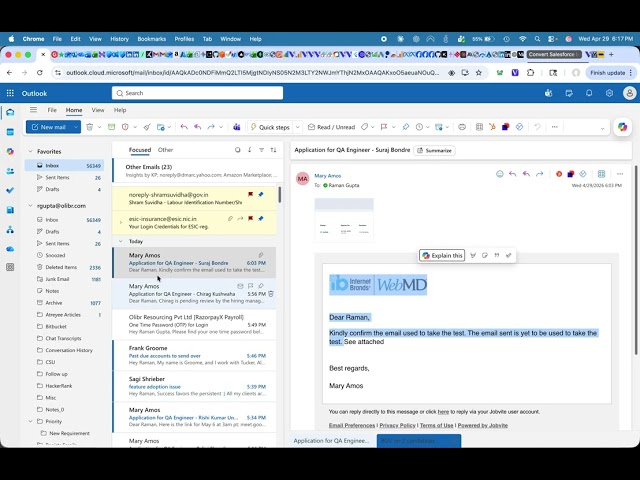Image resolution: width=640 pixels, height=480 pixels.
Task: Delete the Chirag Kushwaha email via trash icon
Action: click(x=271, y=293)
